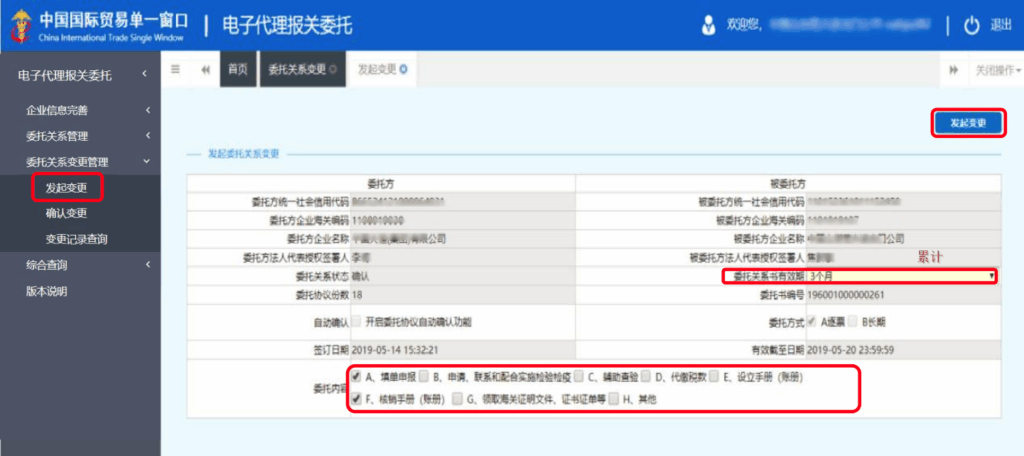Click the forward tabs-right arrow icon
Viewport: 1024px width, 456px height.
pyautogui.click(x=953, y=70)
